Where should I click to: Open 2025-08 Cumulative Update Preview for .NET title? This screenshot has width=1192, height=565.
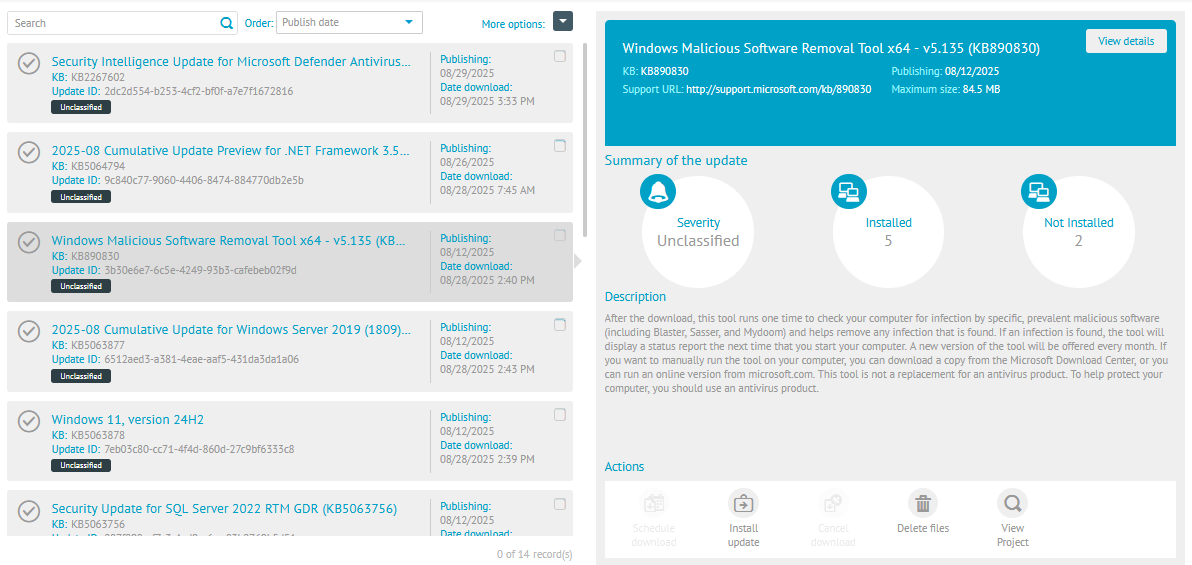[x=232, y=151]
